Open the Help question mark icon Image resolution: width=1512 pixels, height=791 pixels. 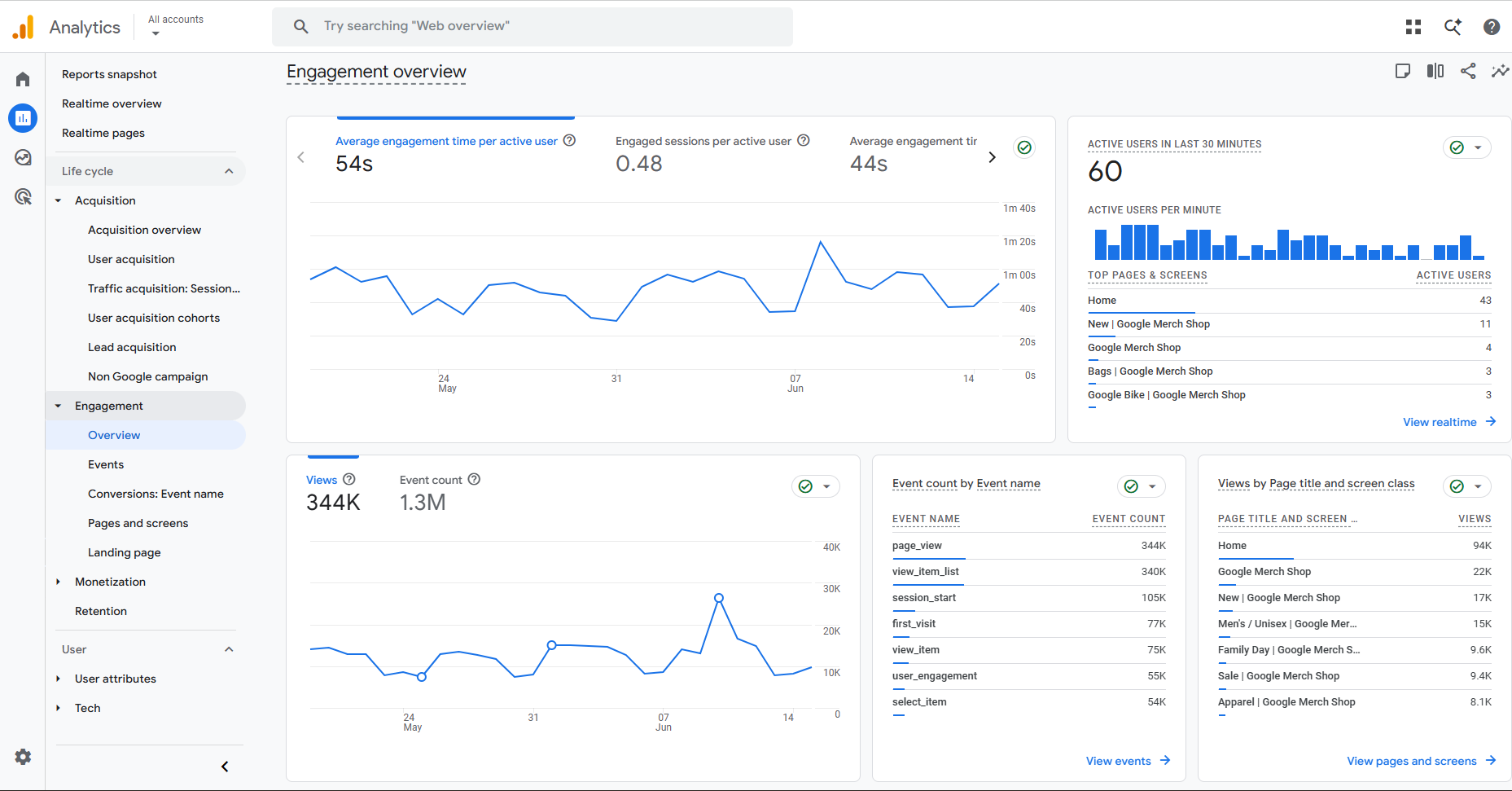pyautogui.click(x=1492, y=27)
